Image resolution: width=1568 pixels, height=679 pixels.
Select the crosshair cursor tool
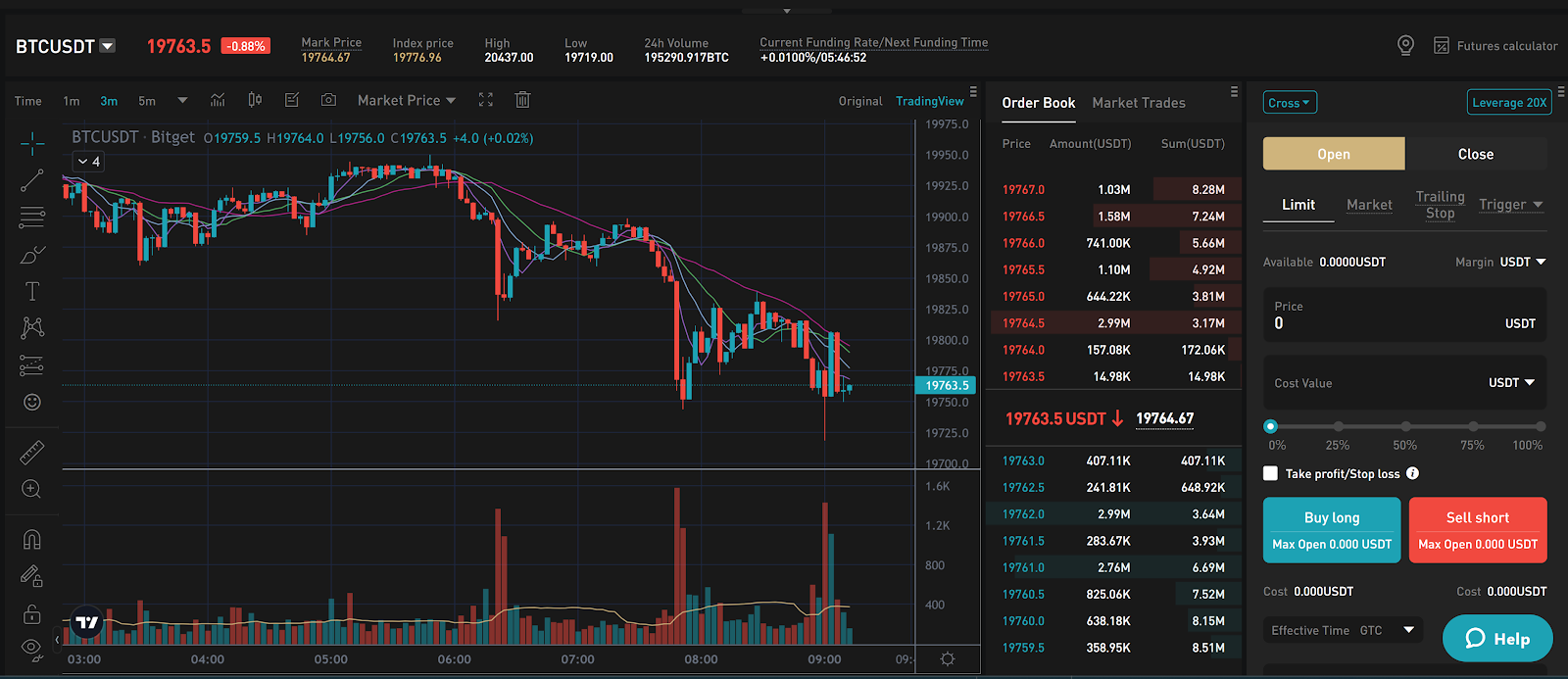(x=32, y=144)
